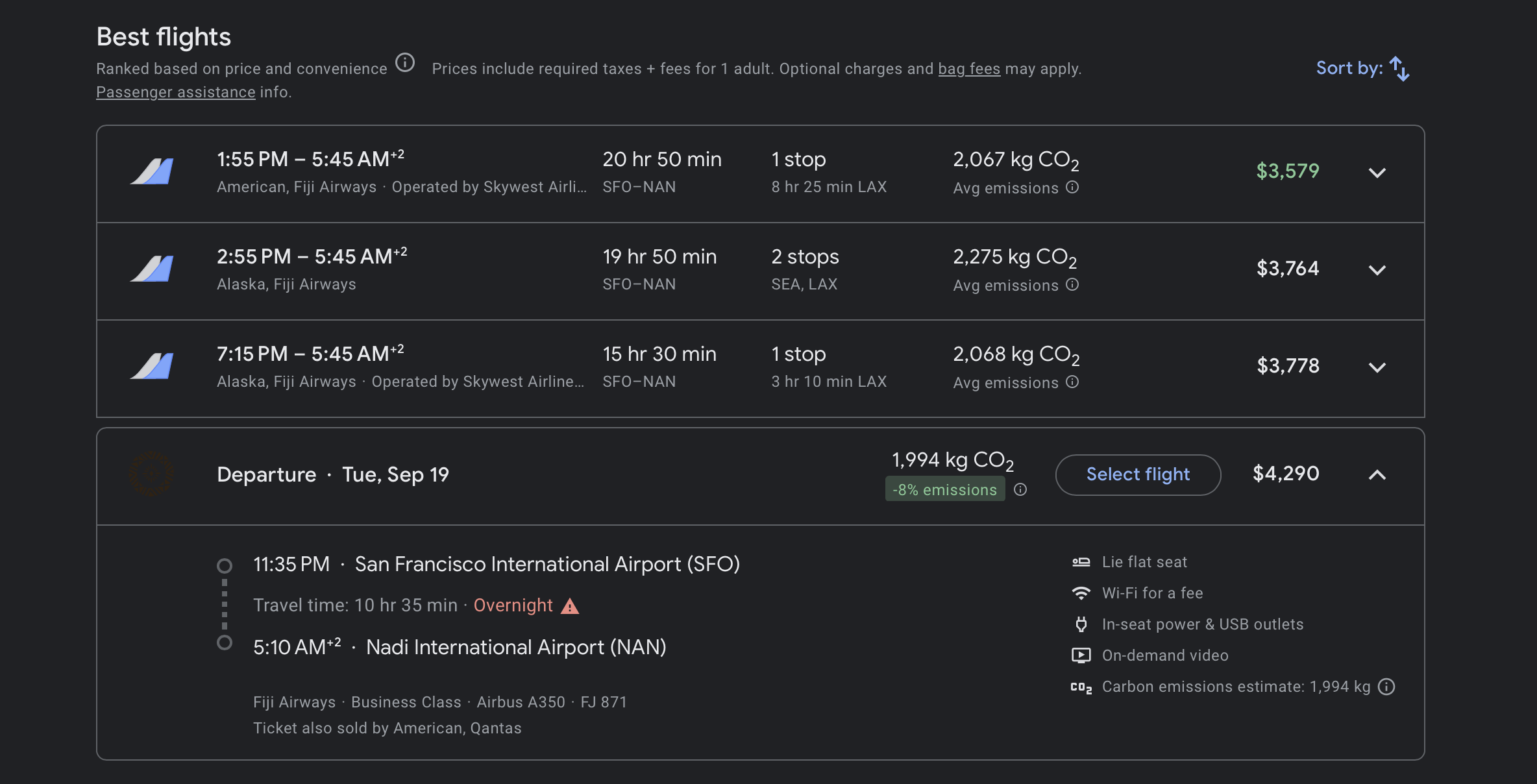Image resolution: width=1537 pixels, height=784 pixels.
Task: Click the sort arrows icon
Action: pyautogui.click(x=1399, y=69)
